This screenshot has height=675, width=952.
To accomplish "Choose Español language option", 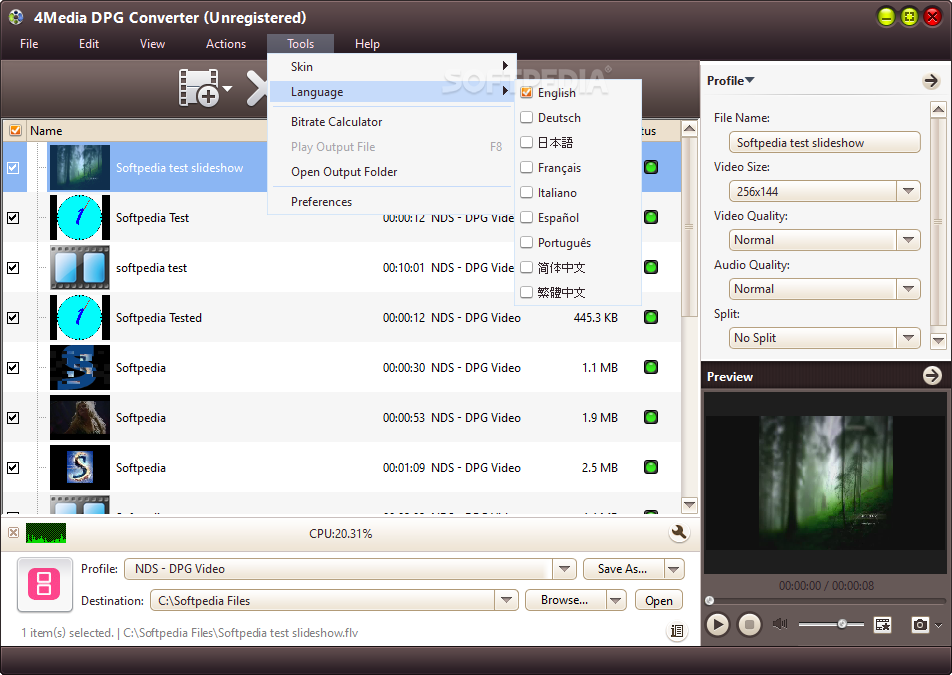I will point(578,217).
